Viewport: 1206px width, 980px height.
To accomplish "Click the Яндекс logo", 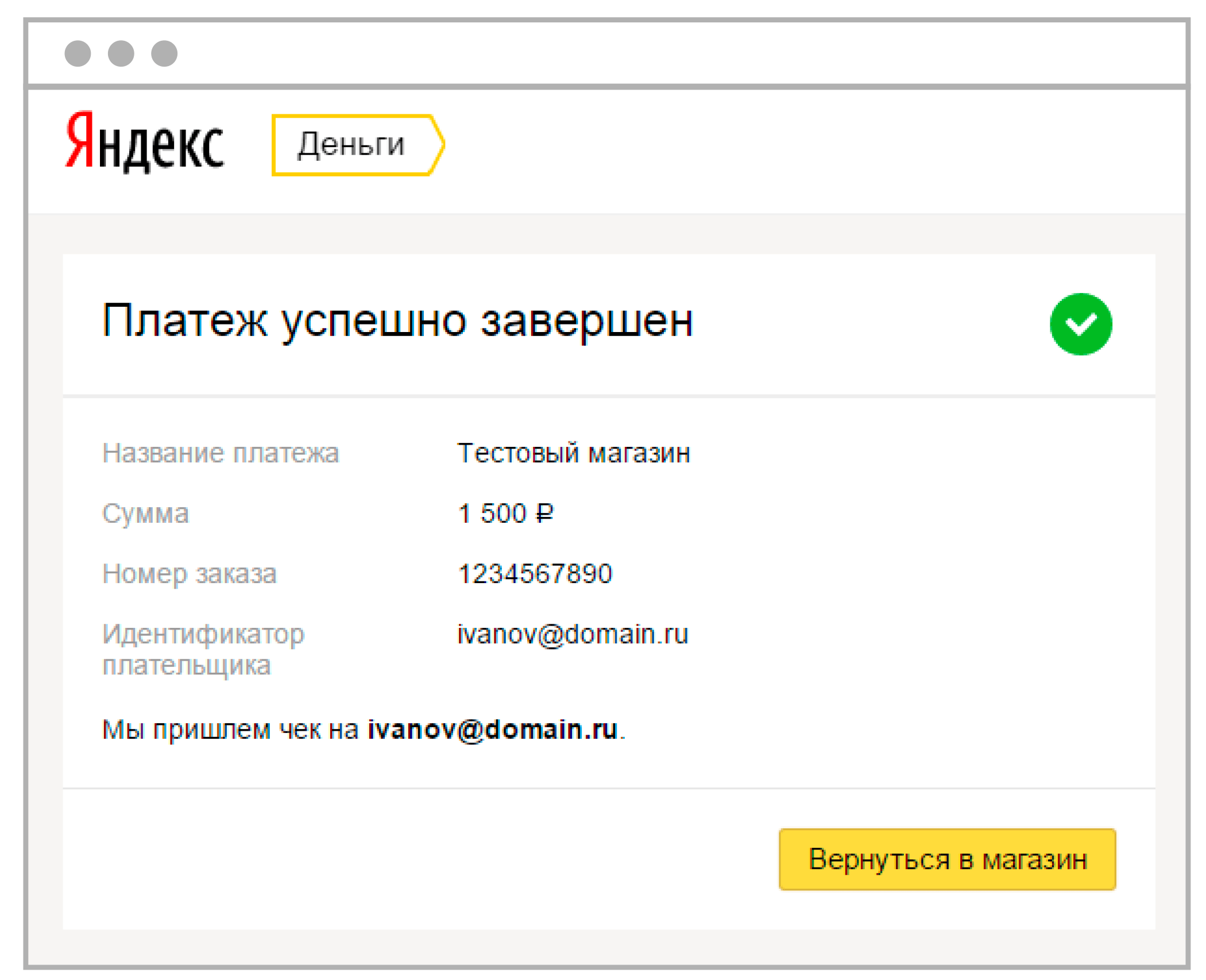I will pyautogui.click(x=144, y=142).
